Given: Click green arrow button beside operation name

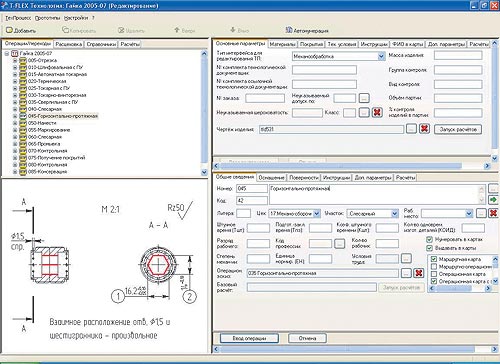Looking at the screenshot, I should (x=493, y=200).
